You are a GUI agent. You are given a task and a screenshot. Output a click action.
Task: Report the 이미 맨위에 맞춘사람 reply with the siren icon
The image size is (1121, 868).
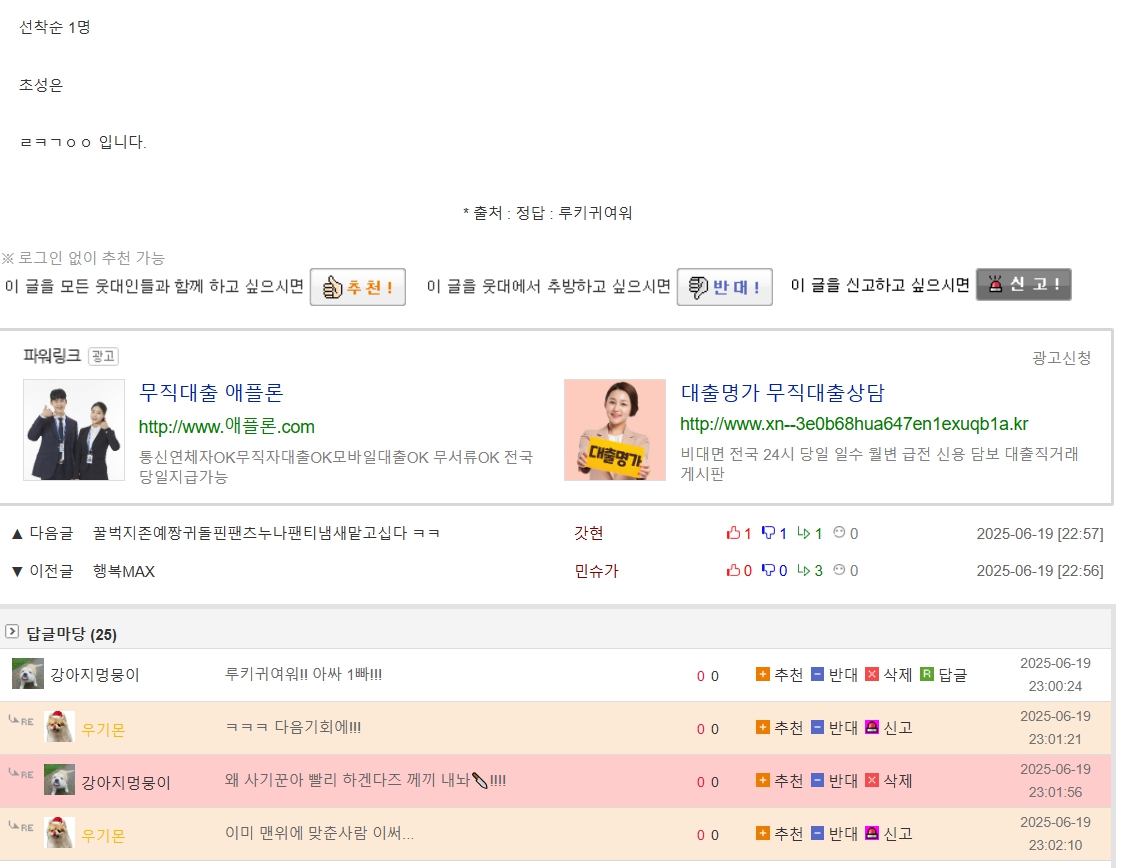(x=871, y=833)
